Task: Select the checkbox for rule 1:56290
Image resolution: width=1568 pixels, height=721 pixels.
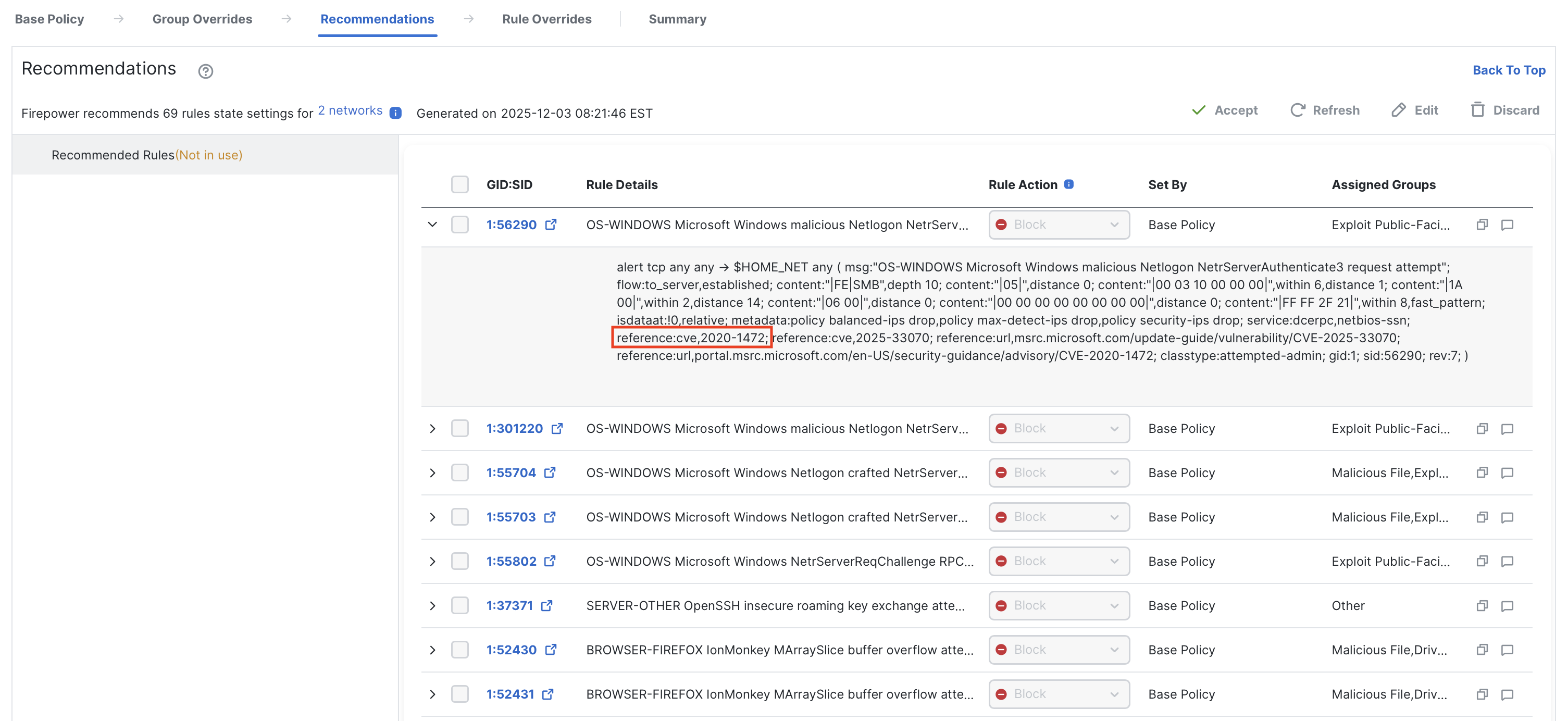Action: [459, 224]
